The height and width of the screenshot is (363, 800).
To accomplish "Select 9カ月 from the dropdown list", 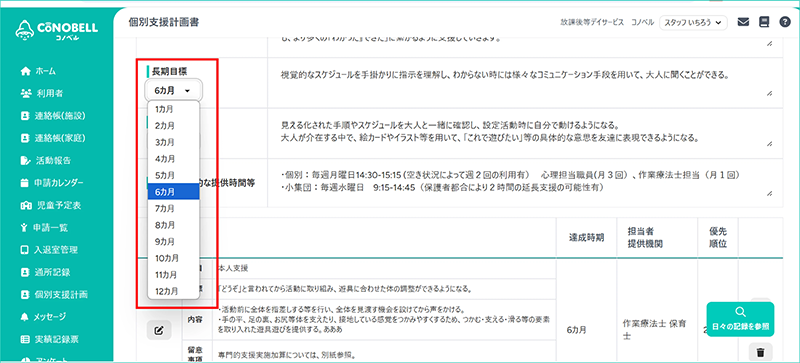I will pos(173,241).
